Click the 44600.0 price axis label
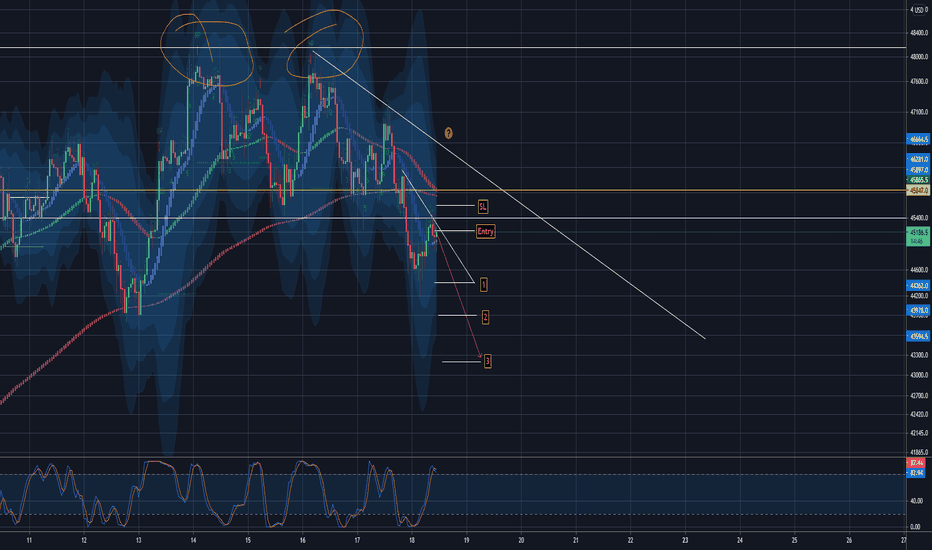Image resolution: width=932 pixels, height=550 pixels. (918, 270)
